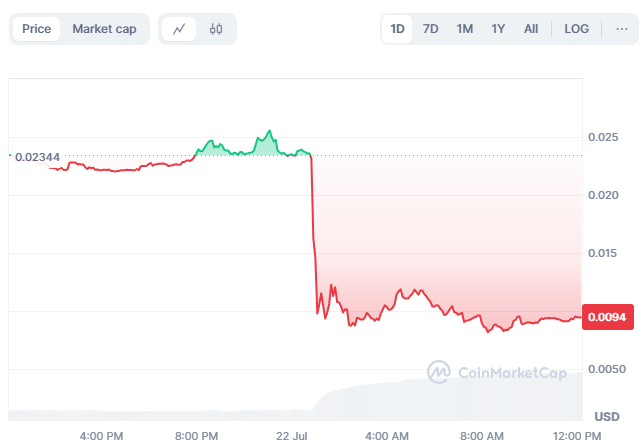The image size is (643, 444).
Task: Toggle LOG scale on chart
Action: (577, 29)
